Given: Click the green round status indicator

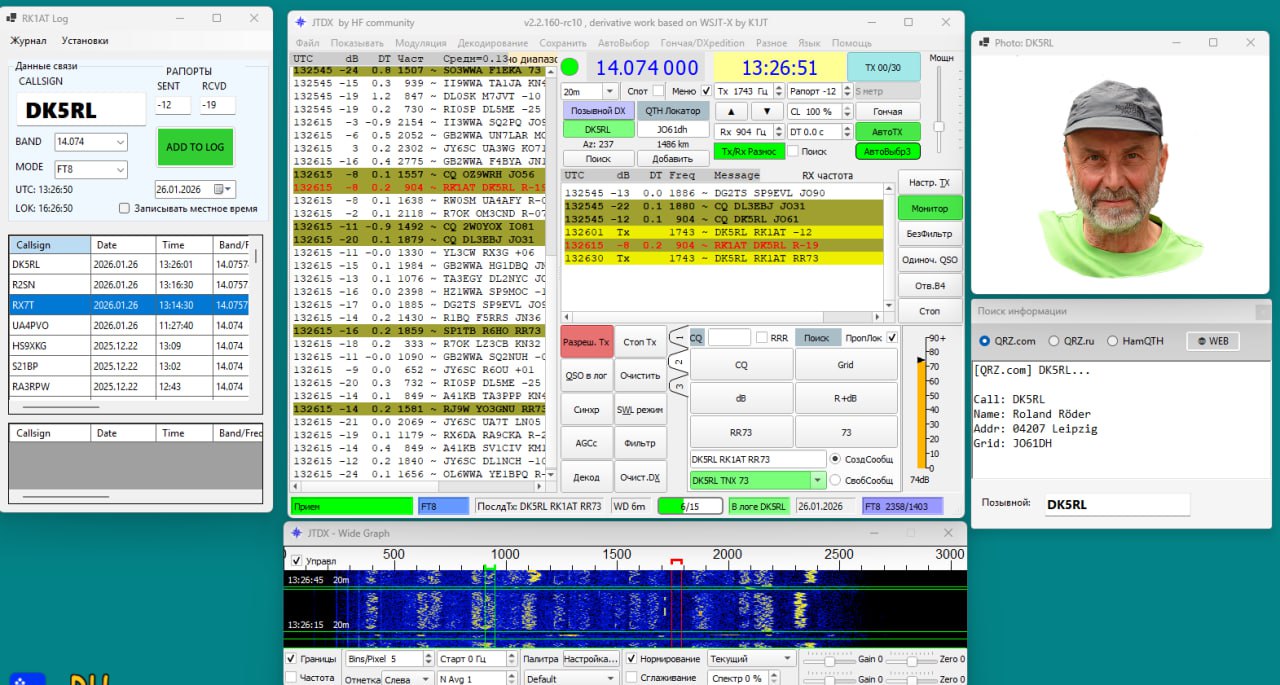Looking at the screenshot, I should pyautogui.click(x=570, y=67).
